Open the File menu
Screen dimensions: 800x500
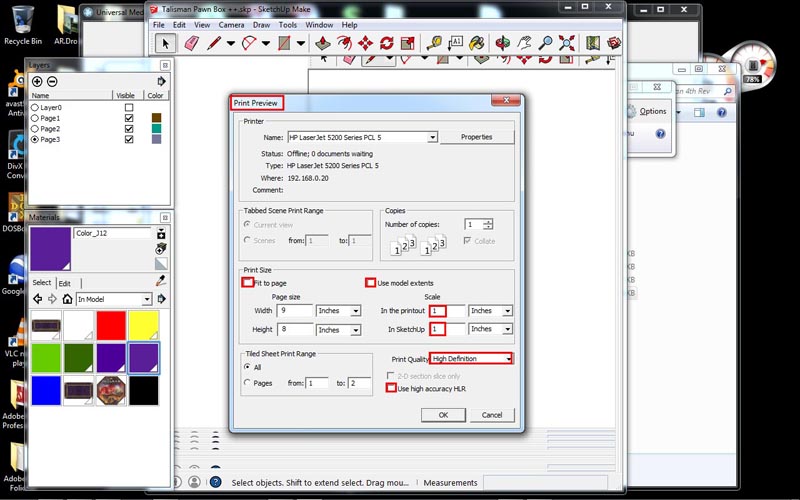tap(159, 24)
